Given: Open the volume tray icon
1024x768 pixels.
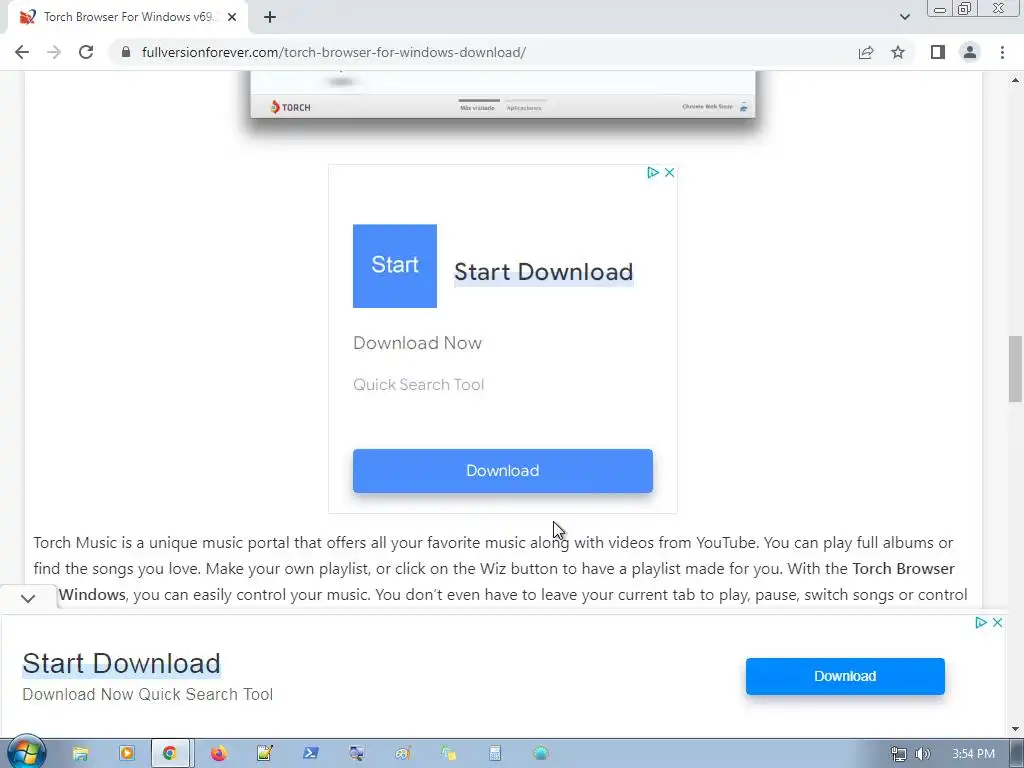Looking at the screenshot, I should pyautogui.click(x=922, y=754).
